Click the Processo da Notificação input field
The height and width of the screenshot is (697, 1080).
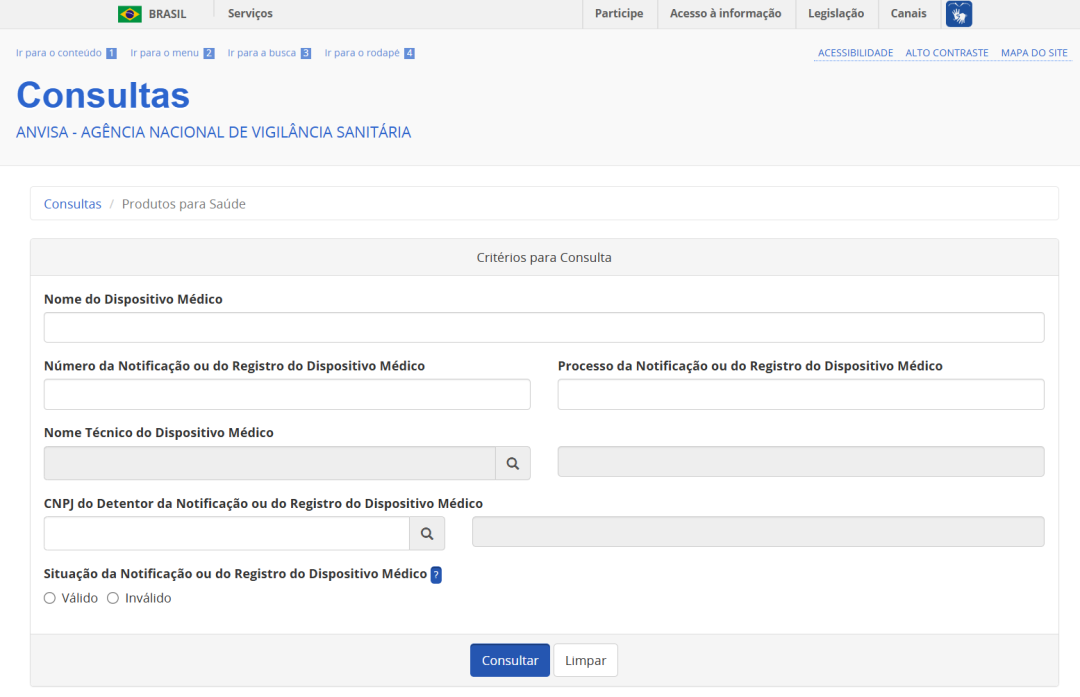click(x=800, y=395)
